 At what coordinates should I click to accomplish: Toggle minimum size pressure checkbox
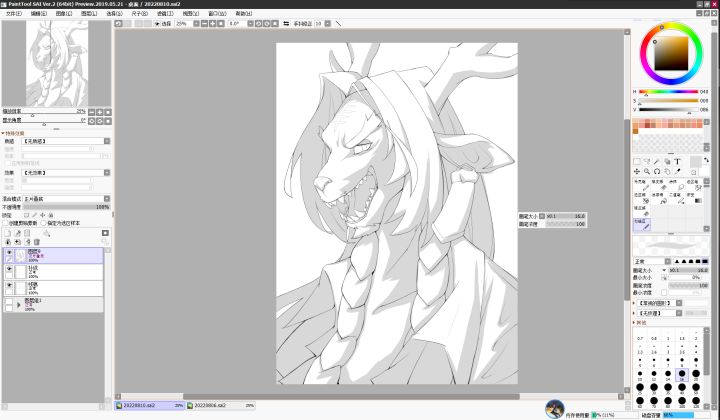[x=664, y=278]
